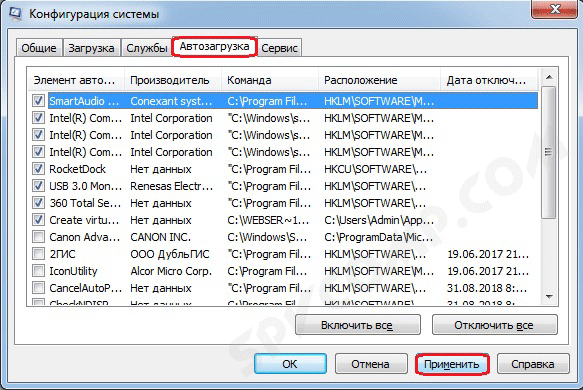Click HKCU\SOFTWARE location cell of RocketDock
Viewport: 583px width, 390px height.
(376, 169)
